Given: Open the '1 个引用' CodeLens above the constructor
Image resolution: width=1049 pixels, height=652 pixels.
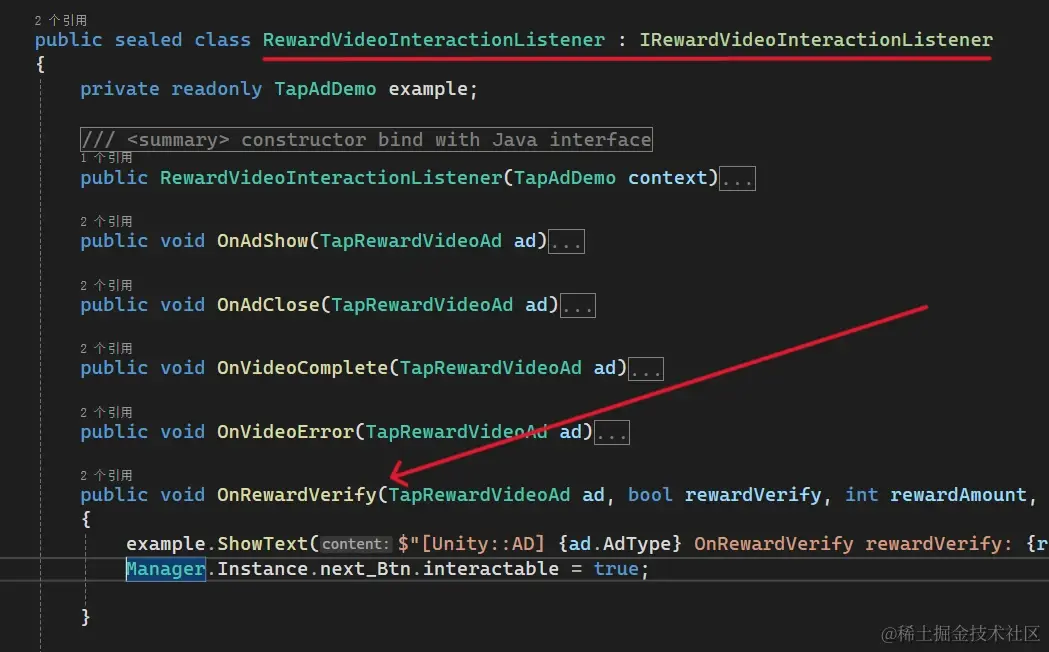Looking at the screenshot, I should click(x=106, y=158).
